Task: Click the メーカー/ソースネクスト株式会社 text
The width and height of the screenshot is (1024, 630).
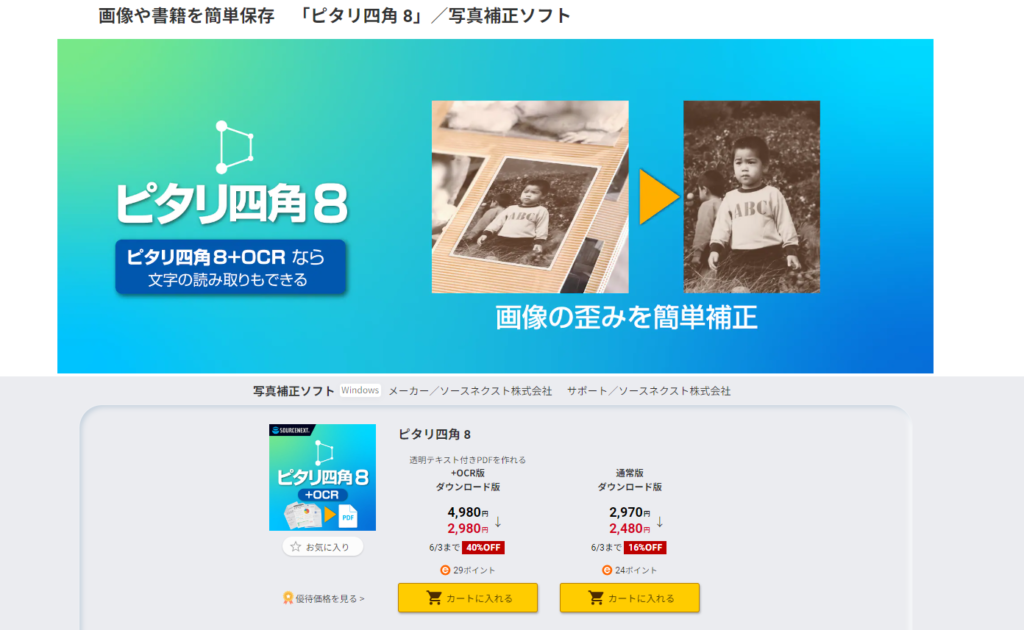Action: pyautogui.click(x=470, y=390)
